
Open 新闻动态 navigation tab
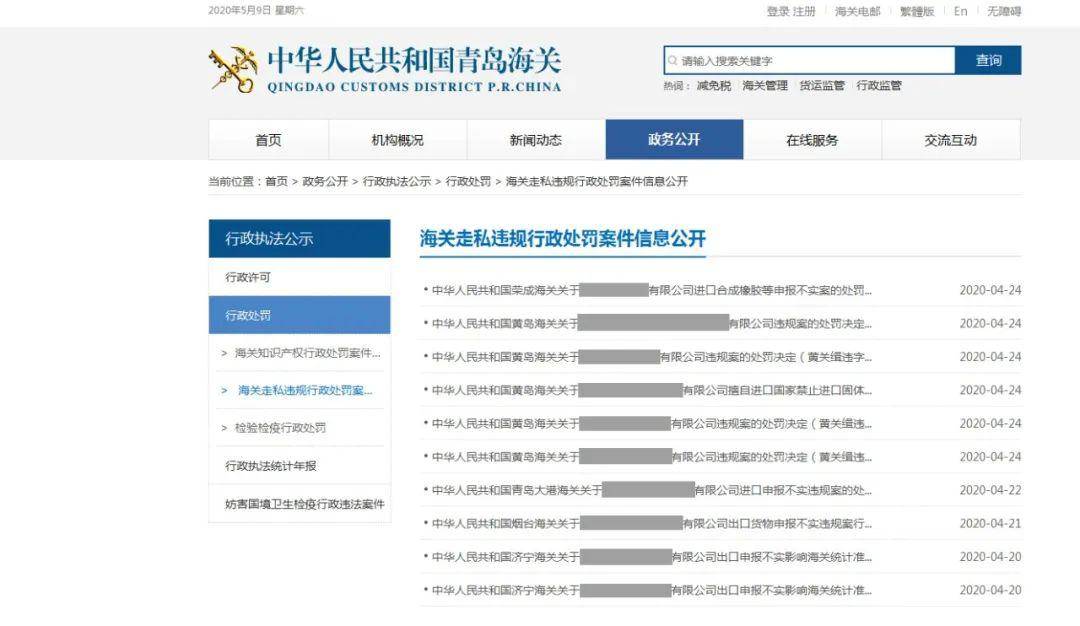point(536,140)
